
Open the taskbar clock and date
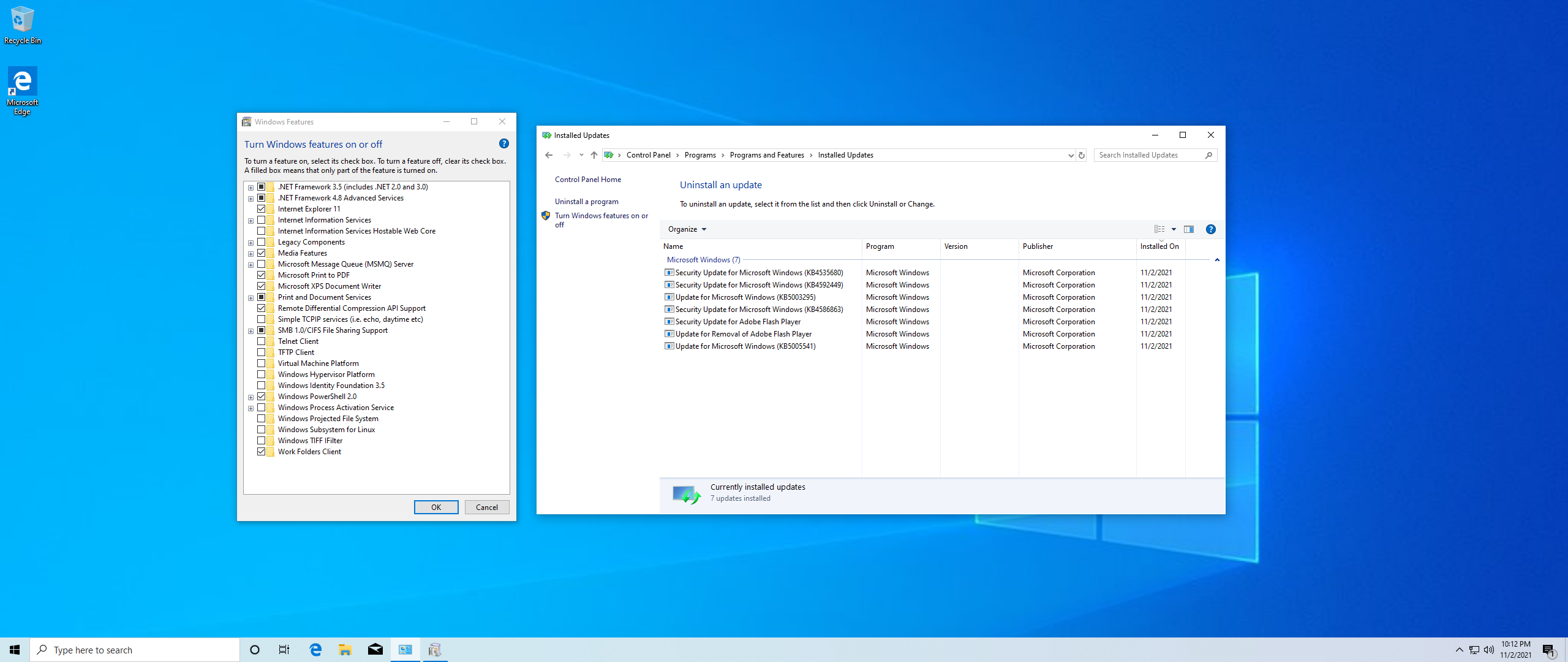click(1515, 650)
